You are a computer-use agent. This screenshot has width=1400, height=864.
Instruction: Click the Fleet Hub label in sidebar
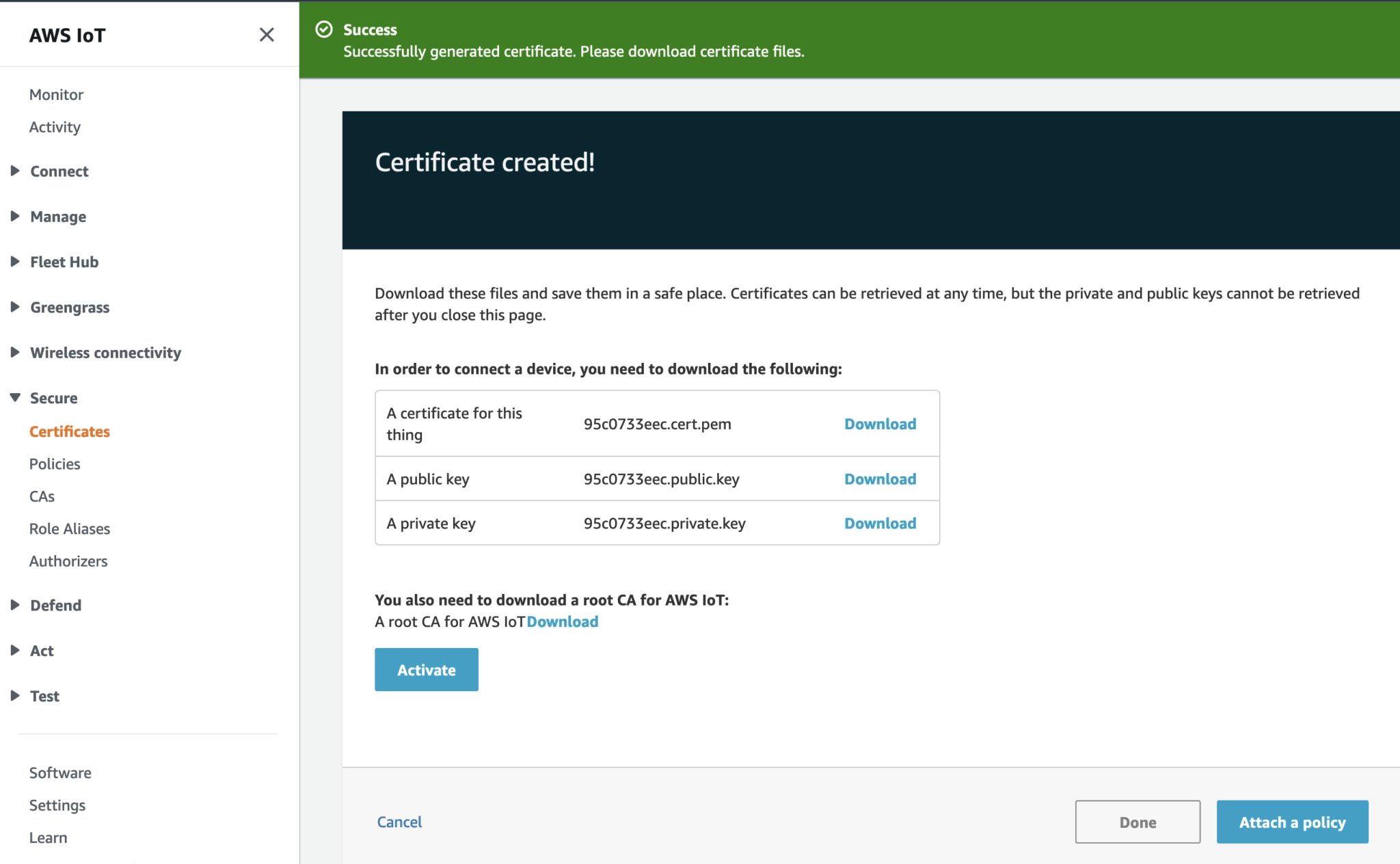[64, 262]
